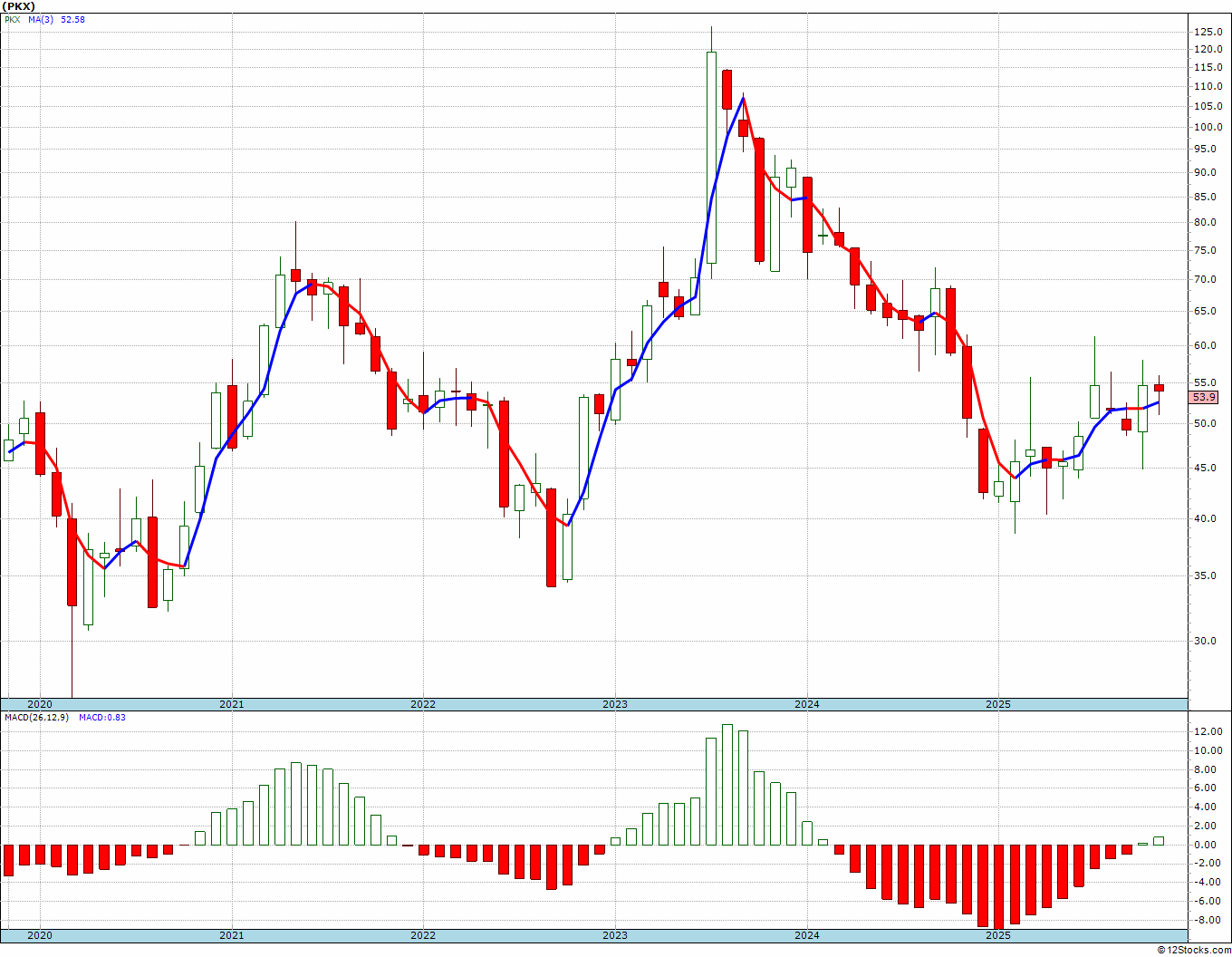Click the MA(3) indicator label
The width and height of the screenshot is (1232, 957).
coord(41,19)
